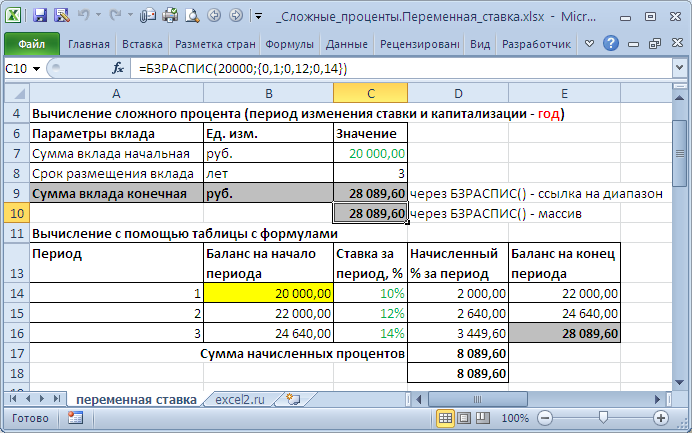The image size is (692, 433).
Task: Click the Quick Print printer icon
Action: 170,16
